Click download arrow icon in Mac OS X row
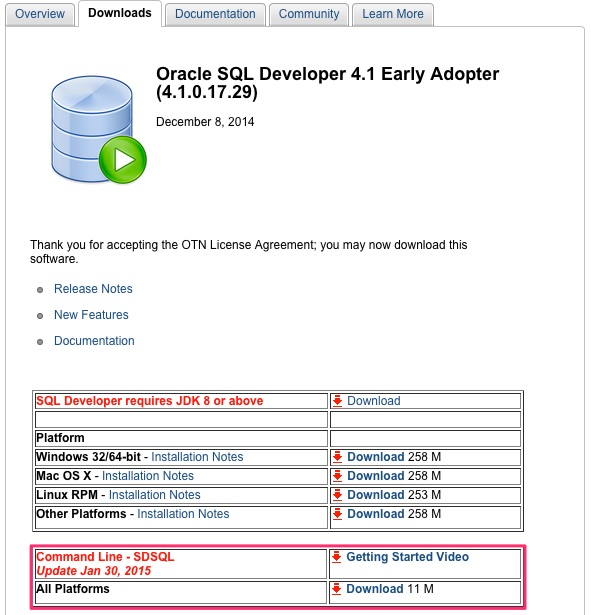The image size is (591, 615). tap(337, 476)
